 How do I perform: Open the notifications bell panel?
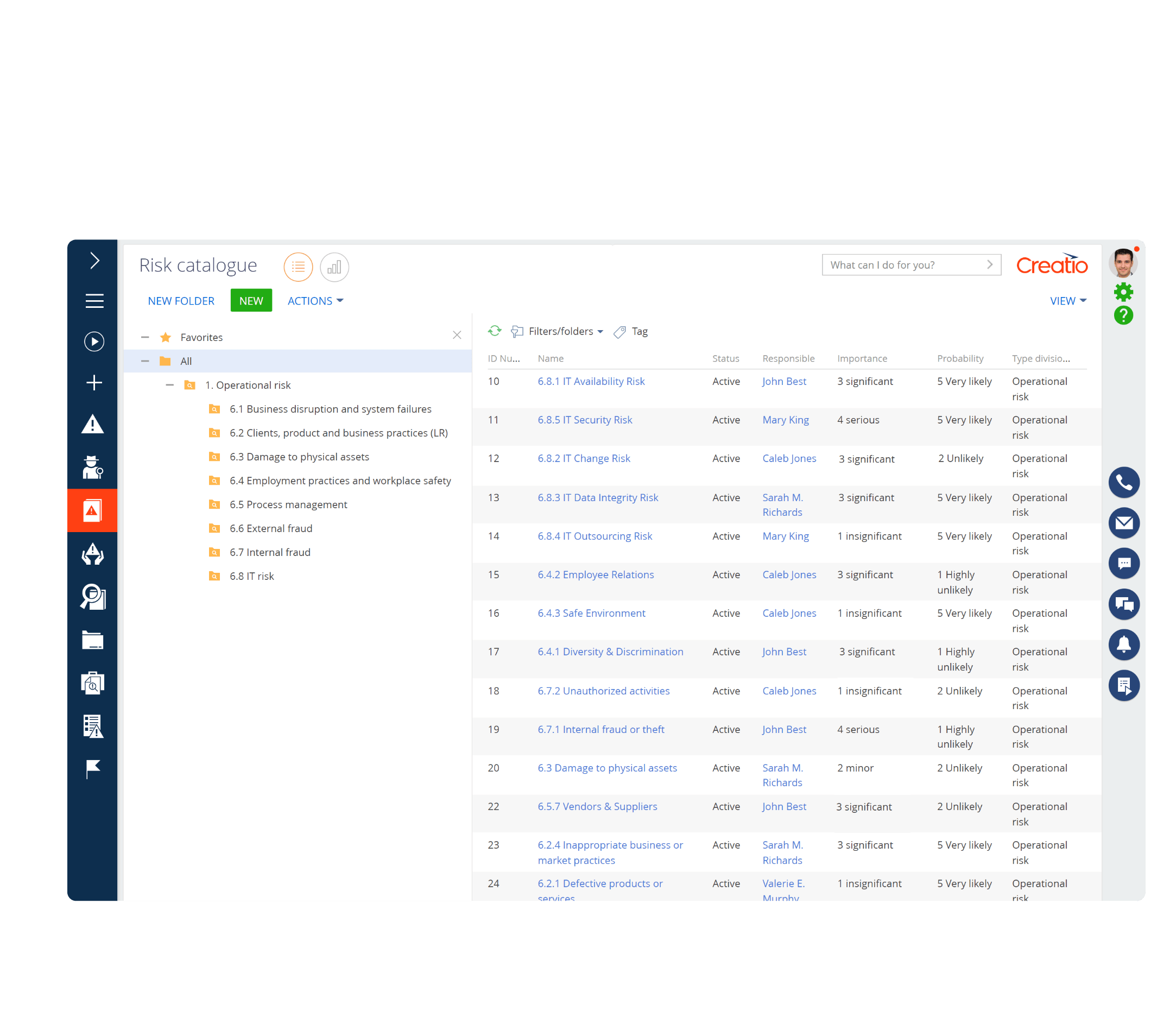coord(1123,644)
